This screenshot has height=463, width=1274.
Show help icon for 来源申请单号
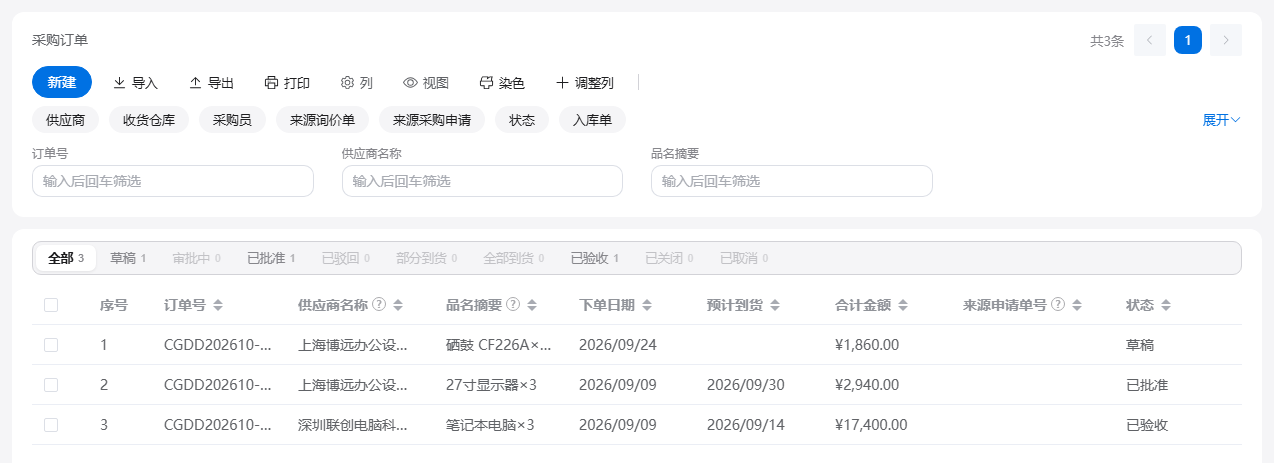click(1057, 305)
